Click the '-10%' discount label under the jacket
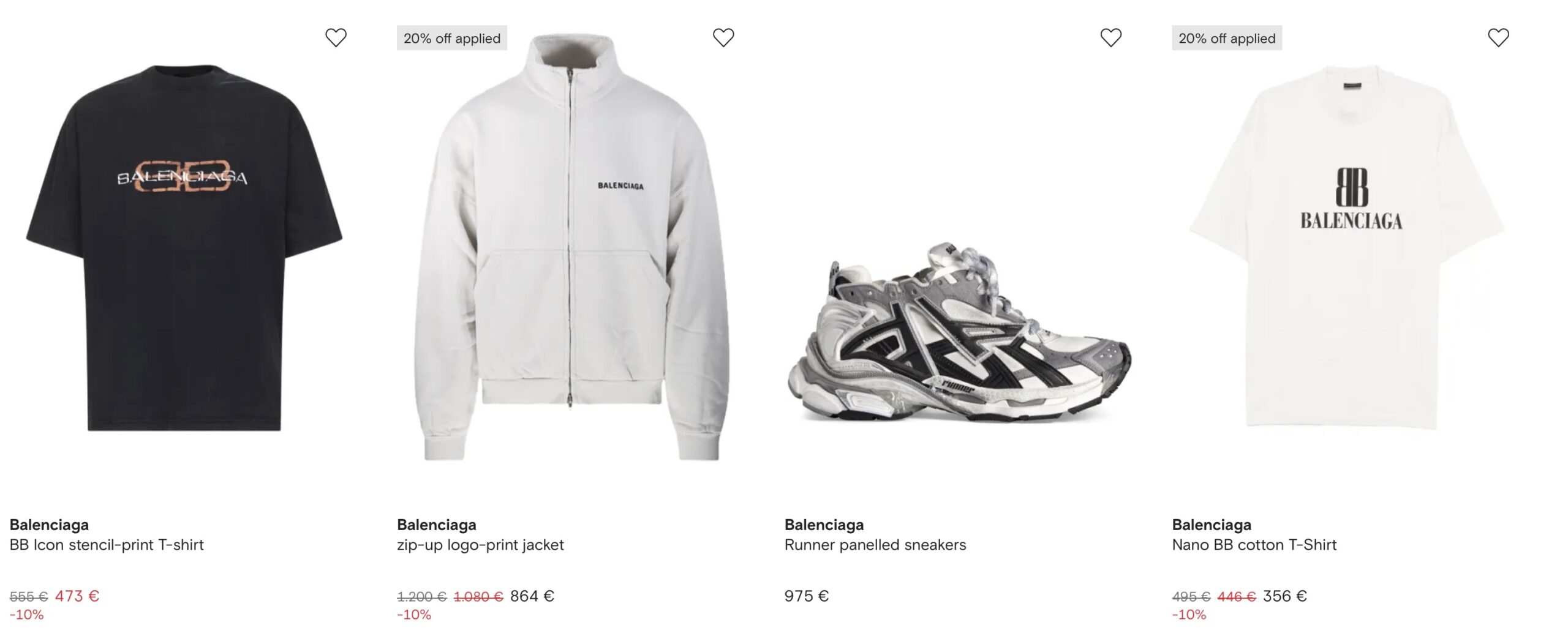The width and height of the screenshot is (1568, 636). (x=415, y=618)
